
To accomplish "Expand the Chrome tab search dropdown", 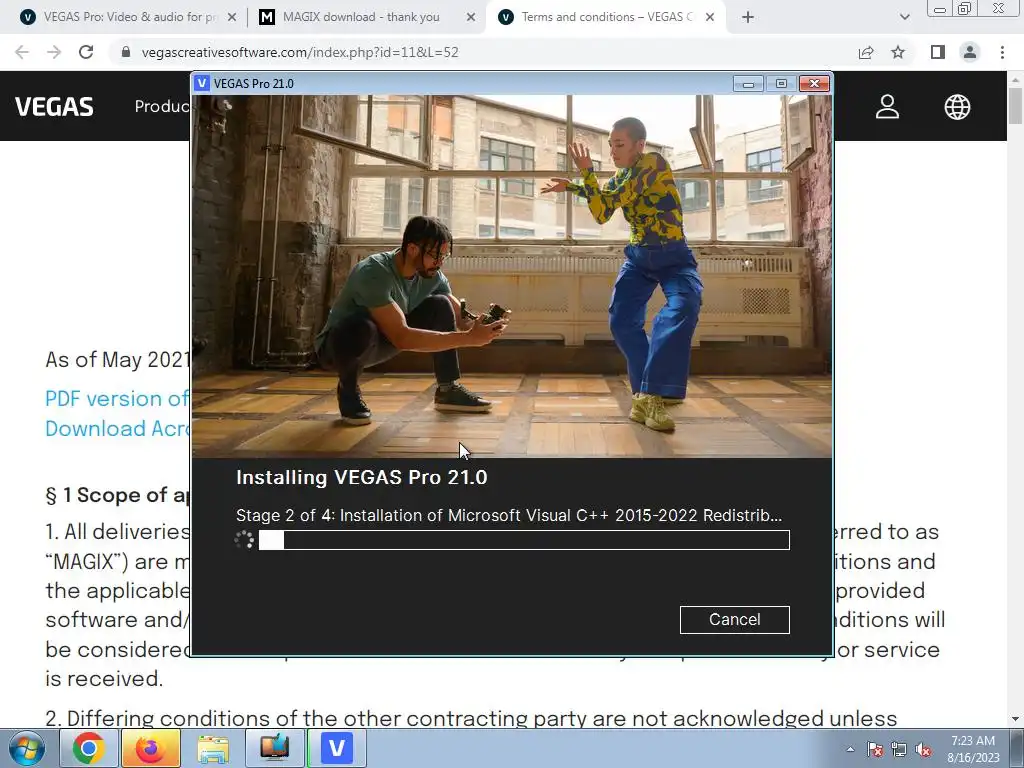I will pyautogui.click(x=904, y=18).
